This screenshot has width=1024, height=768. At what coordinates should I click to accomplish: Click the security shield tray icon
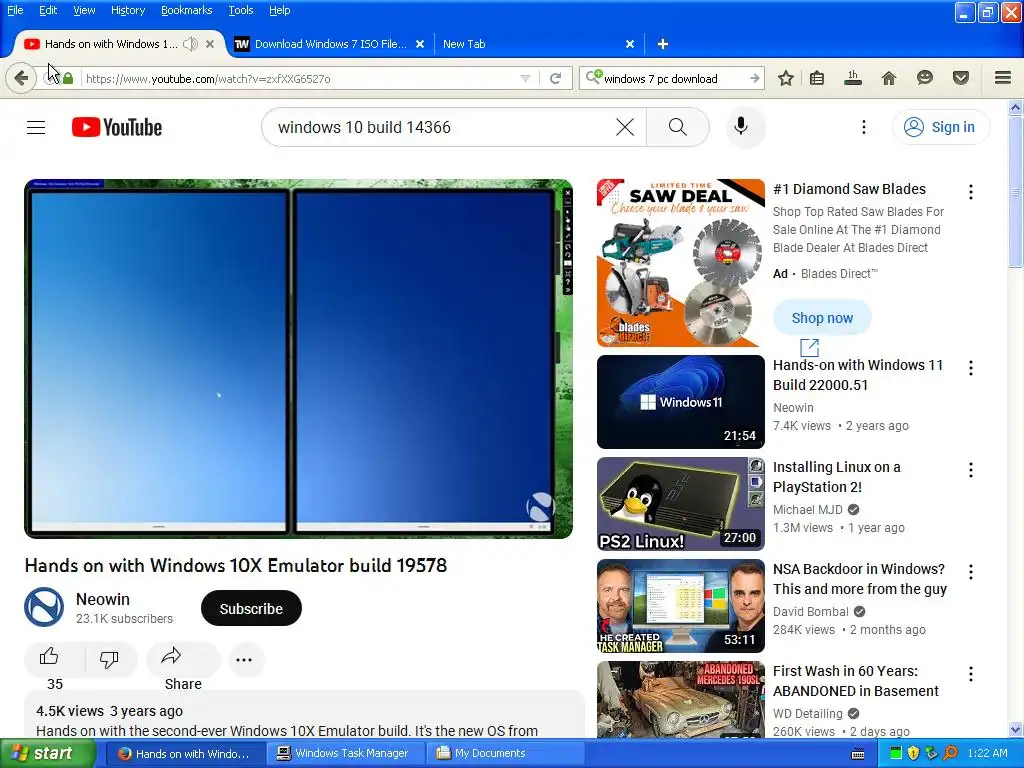point(914,753)
